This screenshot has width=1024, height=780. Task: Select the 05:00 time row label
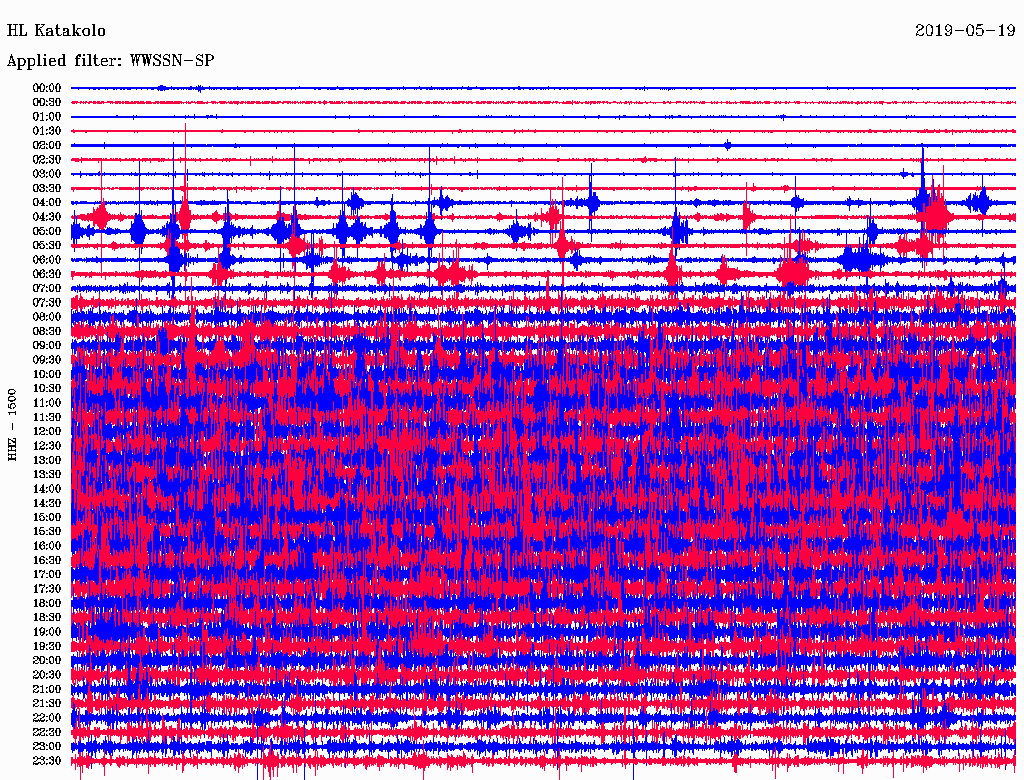pyautogui.click(x=47, y=231)
